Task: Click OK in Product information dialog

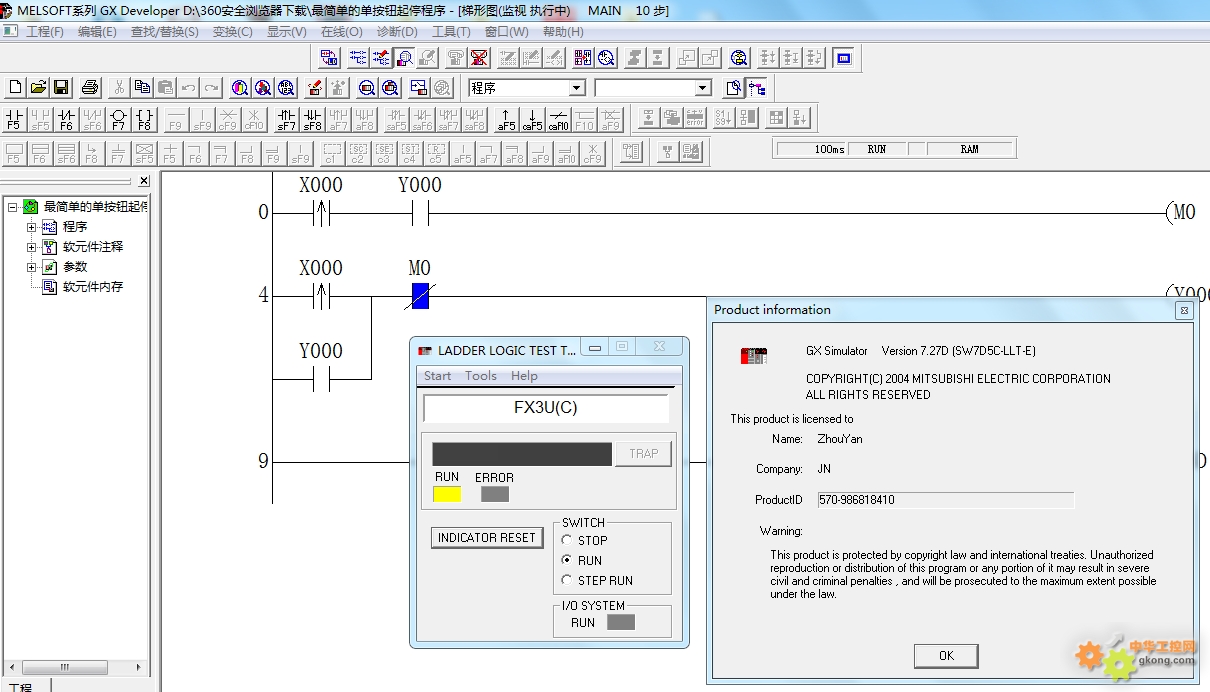Action: 946,656
